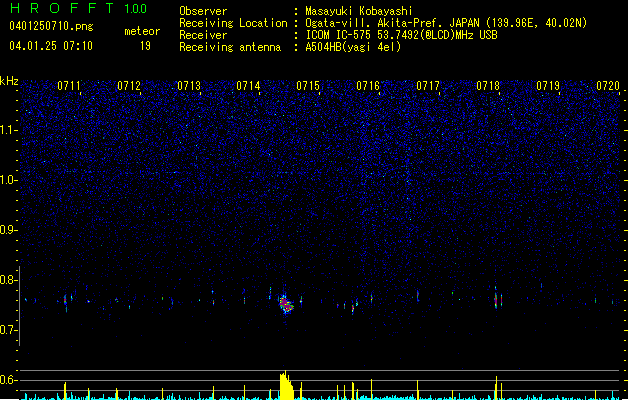Viewport: 629px width, 400px height.
Task: Click the tall yellow power peak below the large echo
Action: pyautogui.click(x=286, y=385)
